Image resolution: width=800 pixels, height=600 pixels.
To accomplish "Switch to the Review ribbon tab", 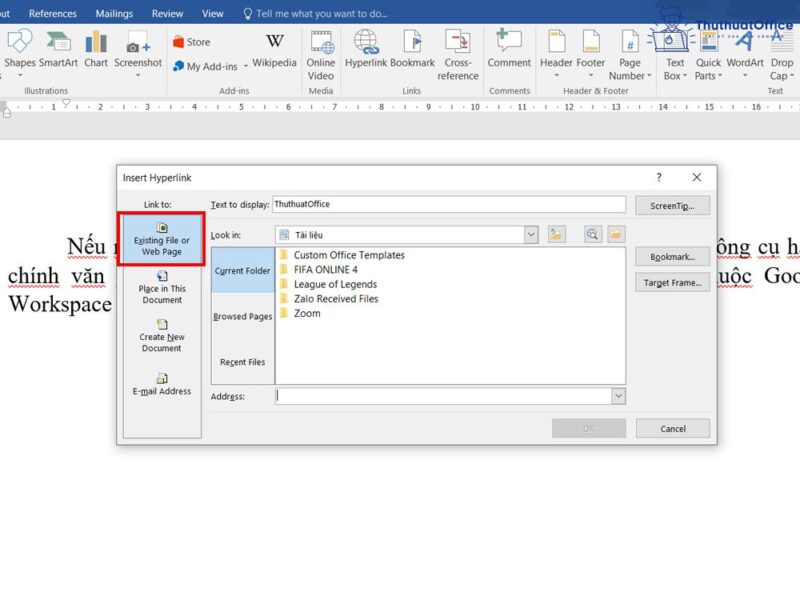I will 170,13.
